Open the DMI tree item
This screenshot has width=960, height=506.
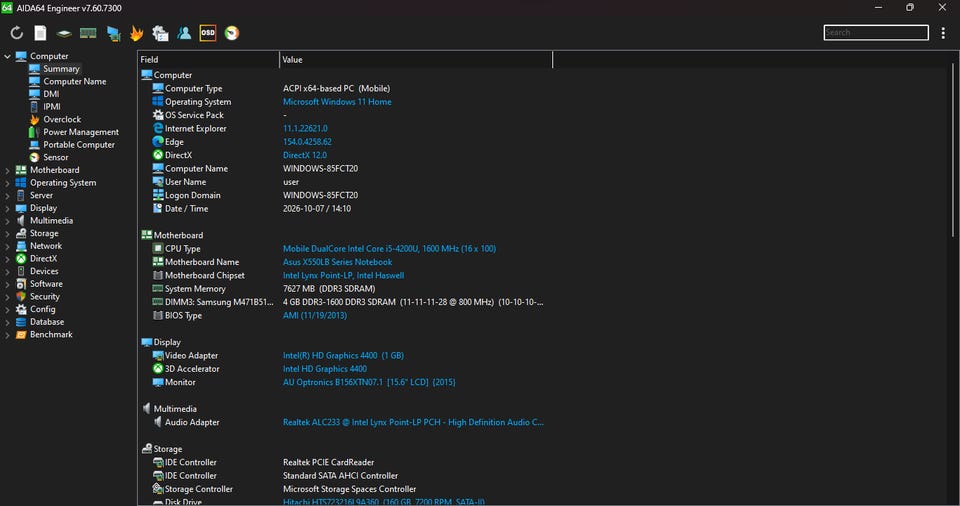pos(51,94)
